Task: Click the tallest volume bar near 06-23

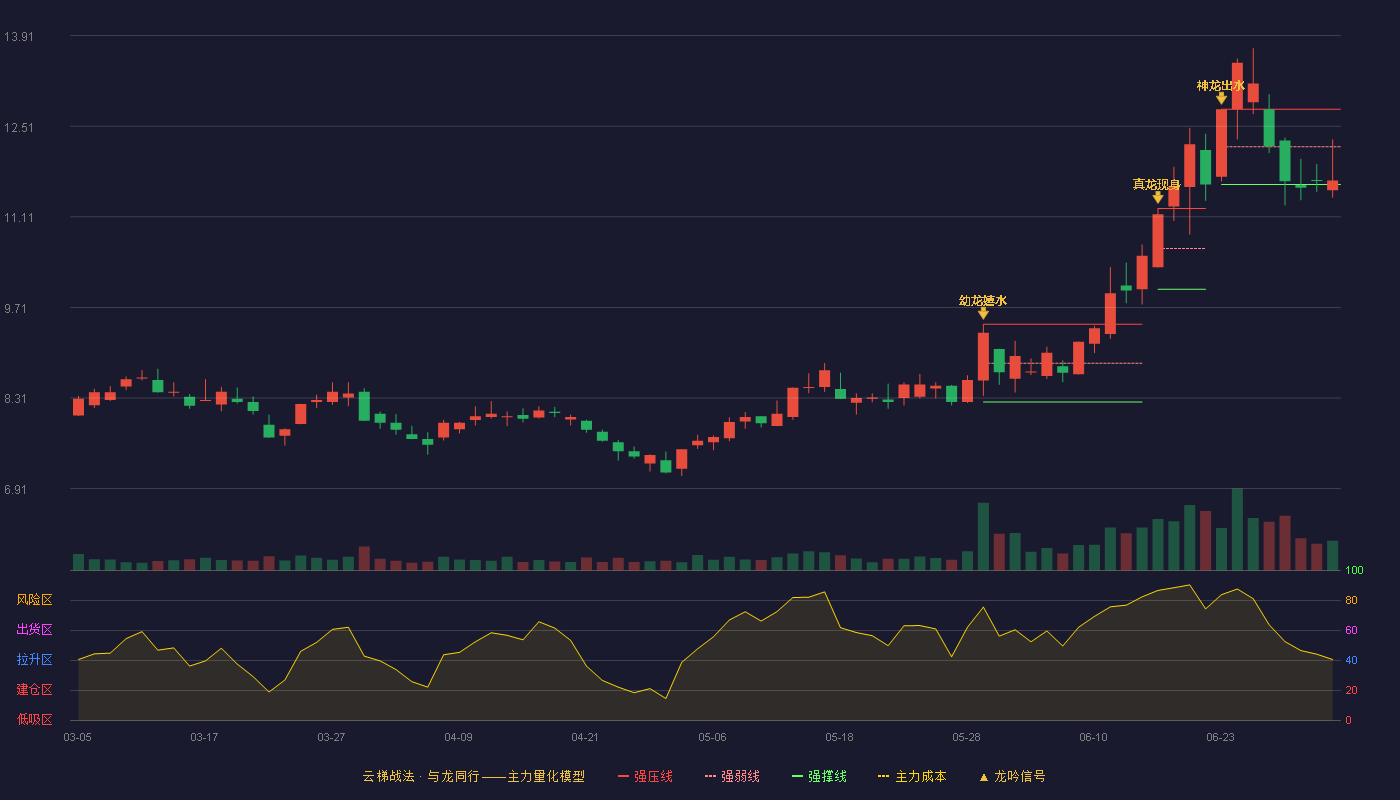Action: pos(1237,530)
